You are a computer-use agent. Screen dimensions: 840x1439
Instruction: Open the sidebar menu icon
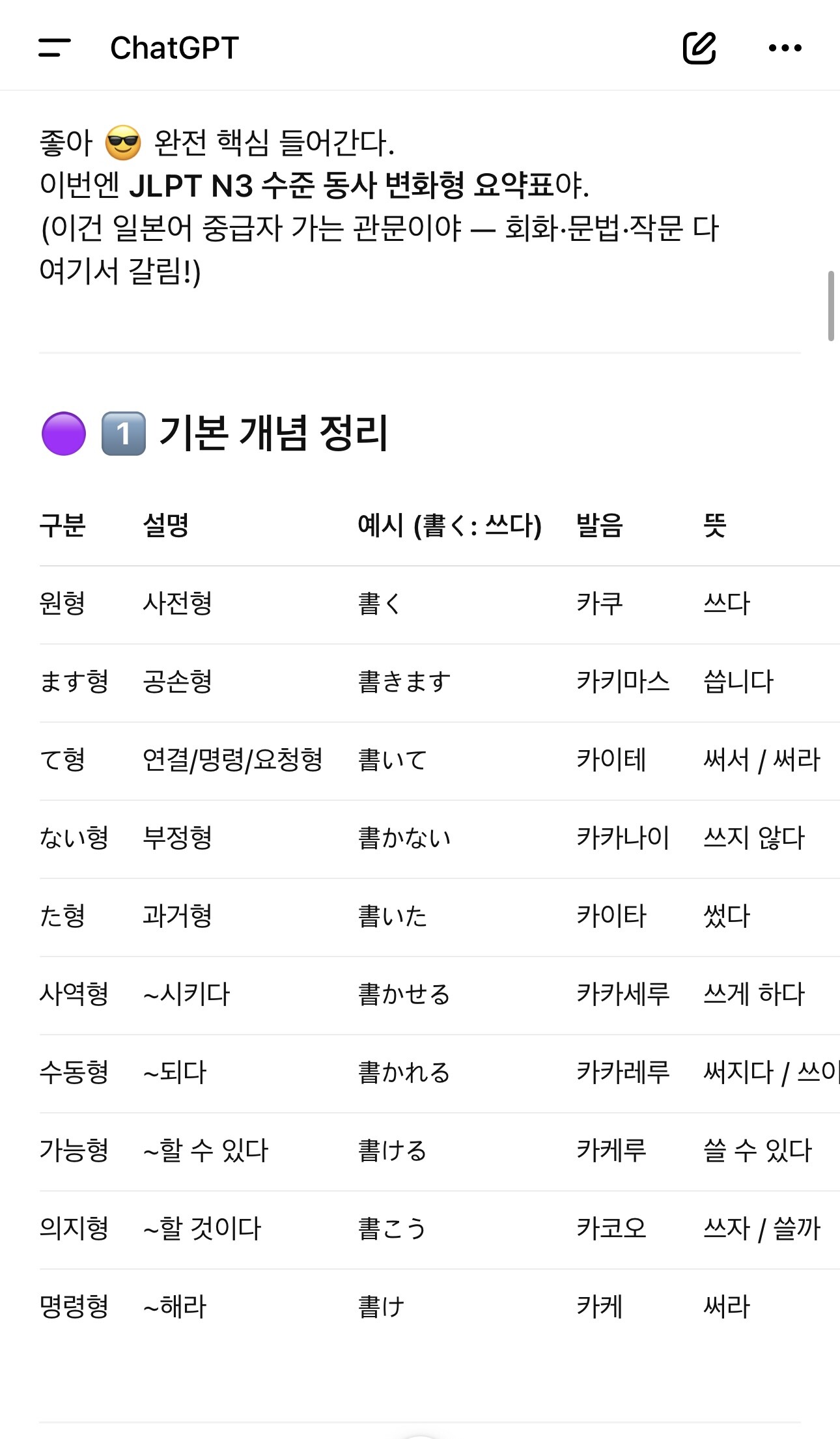coord(55,48)
